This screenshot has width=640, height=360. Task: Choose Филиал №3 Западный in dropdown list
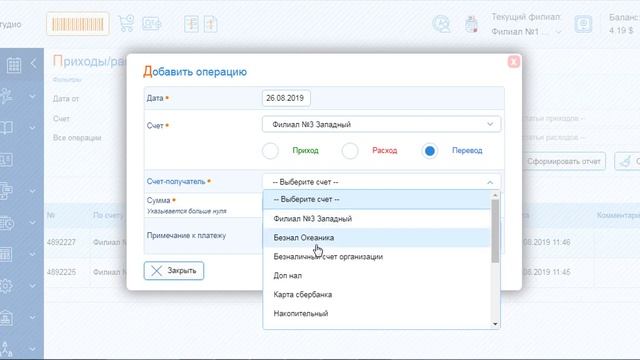tap(377, 219)
